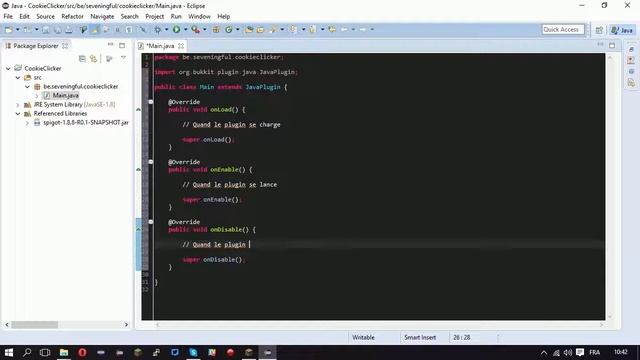Click the Back navigation arrow in the toolbar
Image resolution: width=640 pixels, height=360 pixels.
click(344, 29)
